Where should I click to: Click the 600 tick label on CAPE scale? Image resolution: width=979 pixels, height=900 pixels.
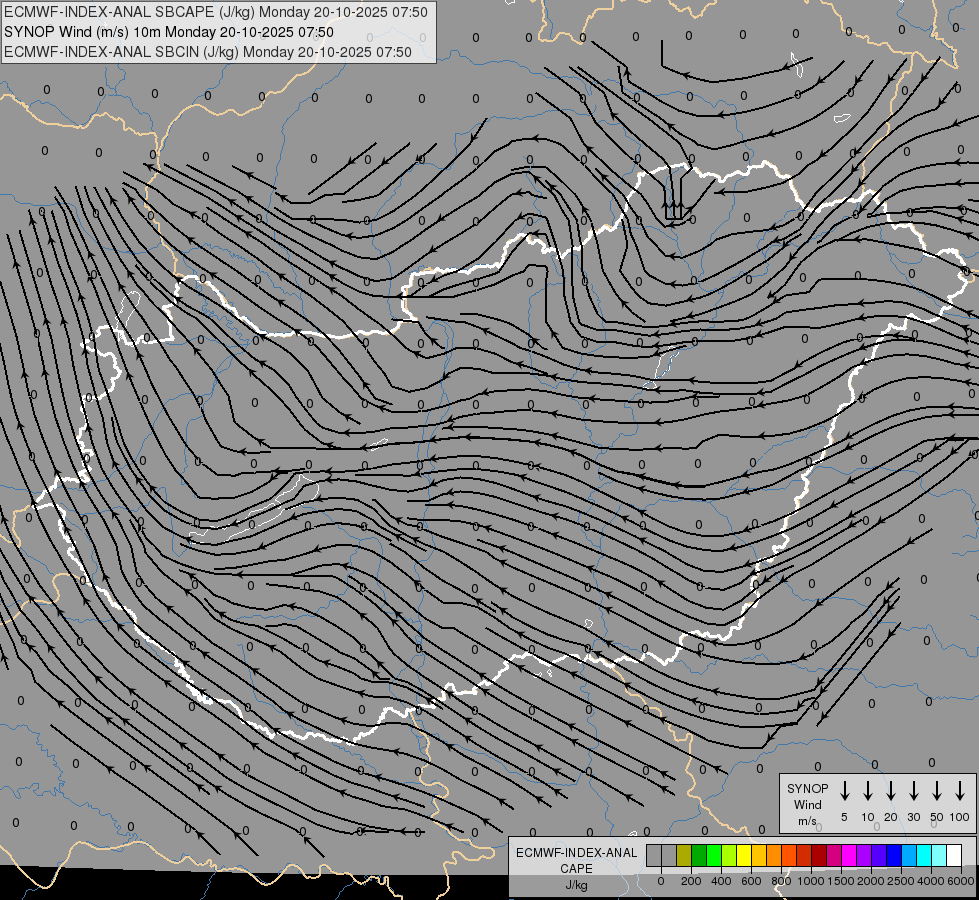point(751,881)
